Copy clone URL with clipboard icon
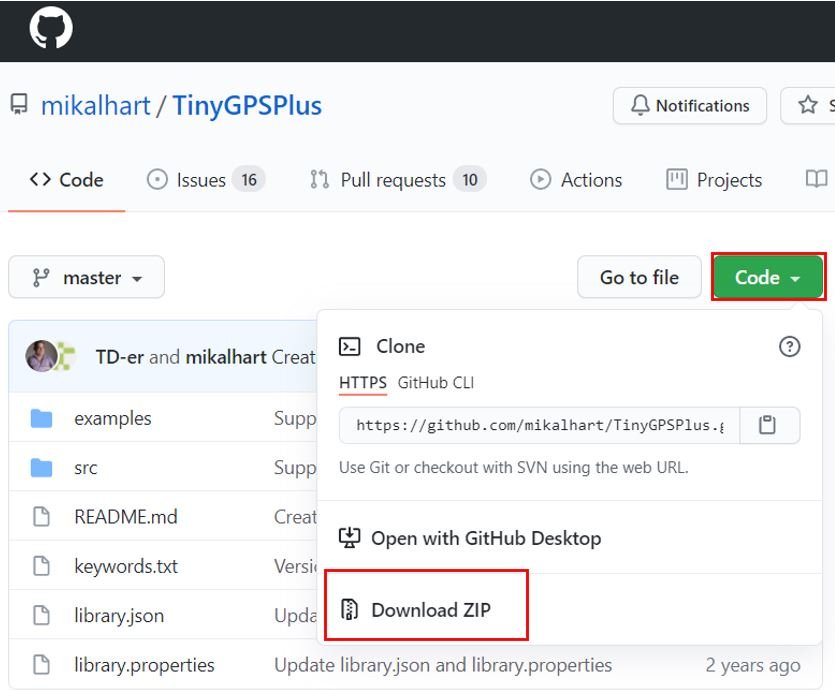This screenshot has height=690, width=835. pyautogui.click(x=767, y=425)
